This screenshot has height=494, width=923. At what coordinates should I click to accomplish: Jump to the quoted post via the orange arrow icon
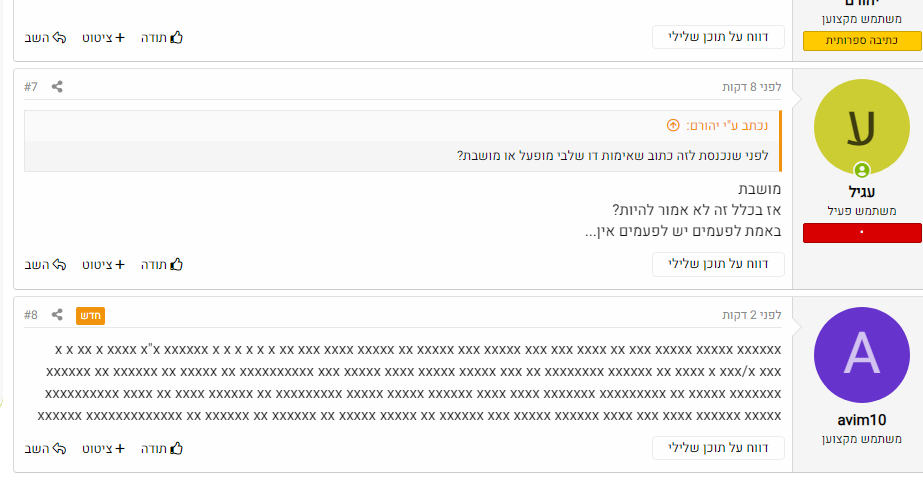(x=672, y=126)
